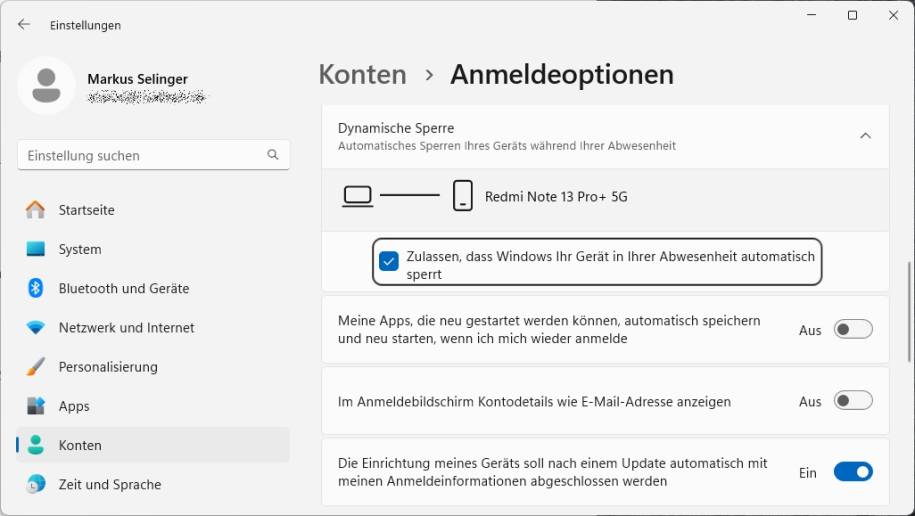
Task: Select Personalisierung in sidebar
Action: coord(153,367)
